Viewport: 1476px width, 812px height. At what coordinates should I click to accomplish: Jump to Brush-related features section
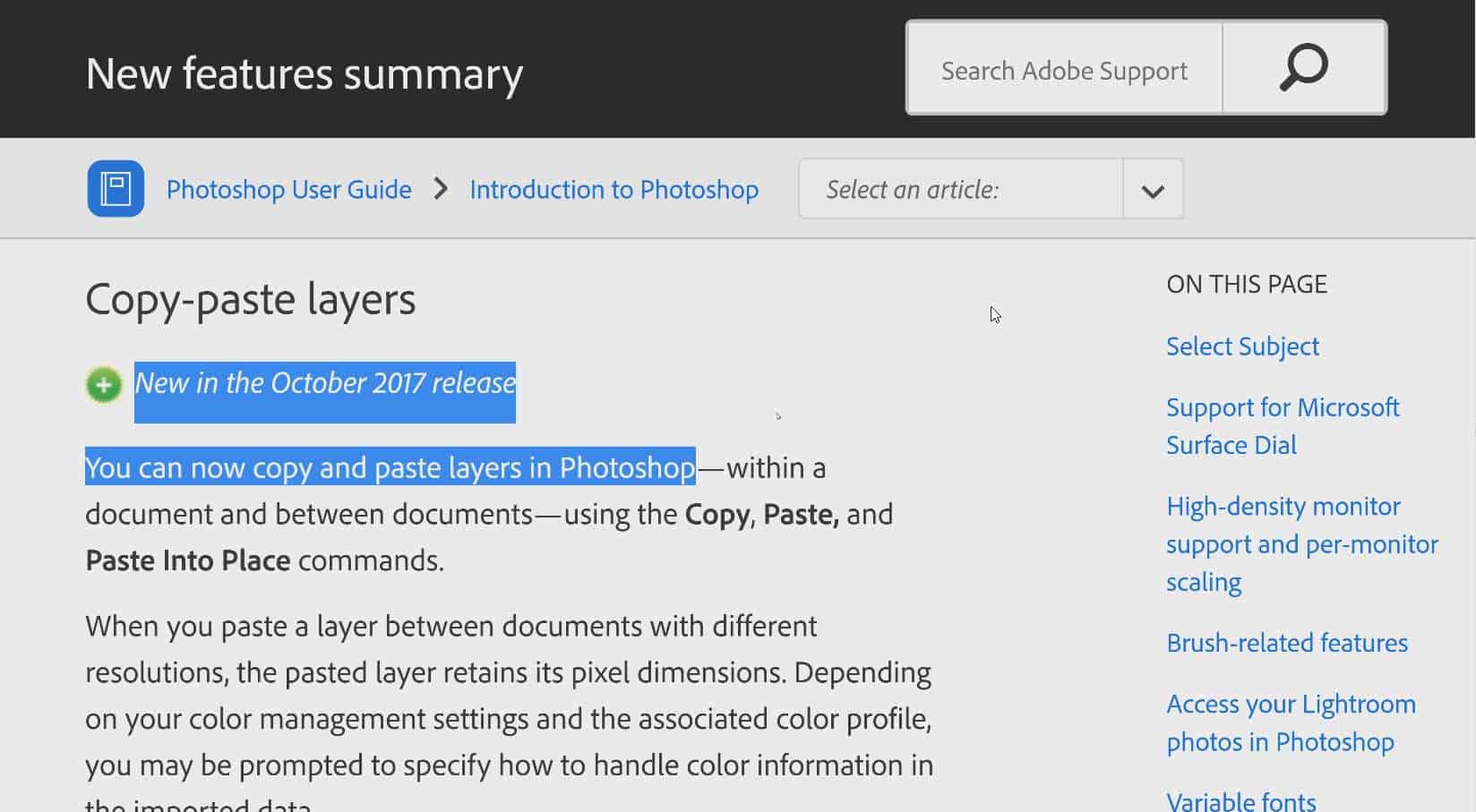[x=1287, y=643]
